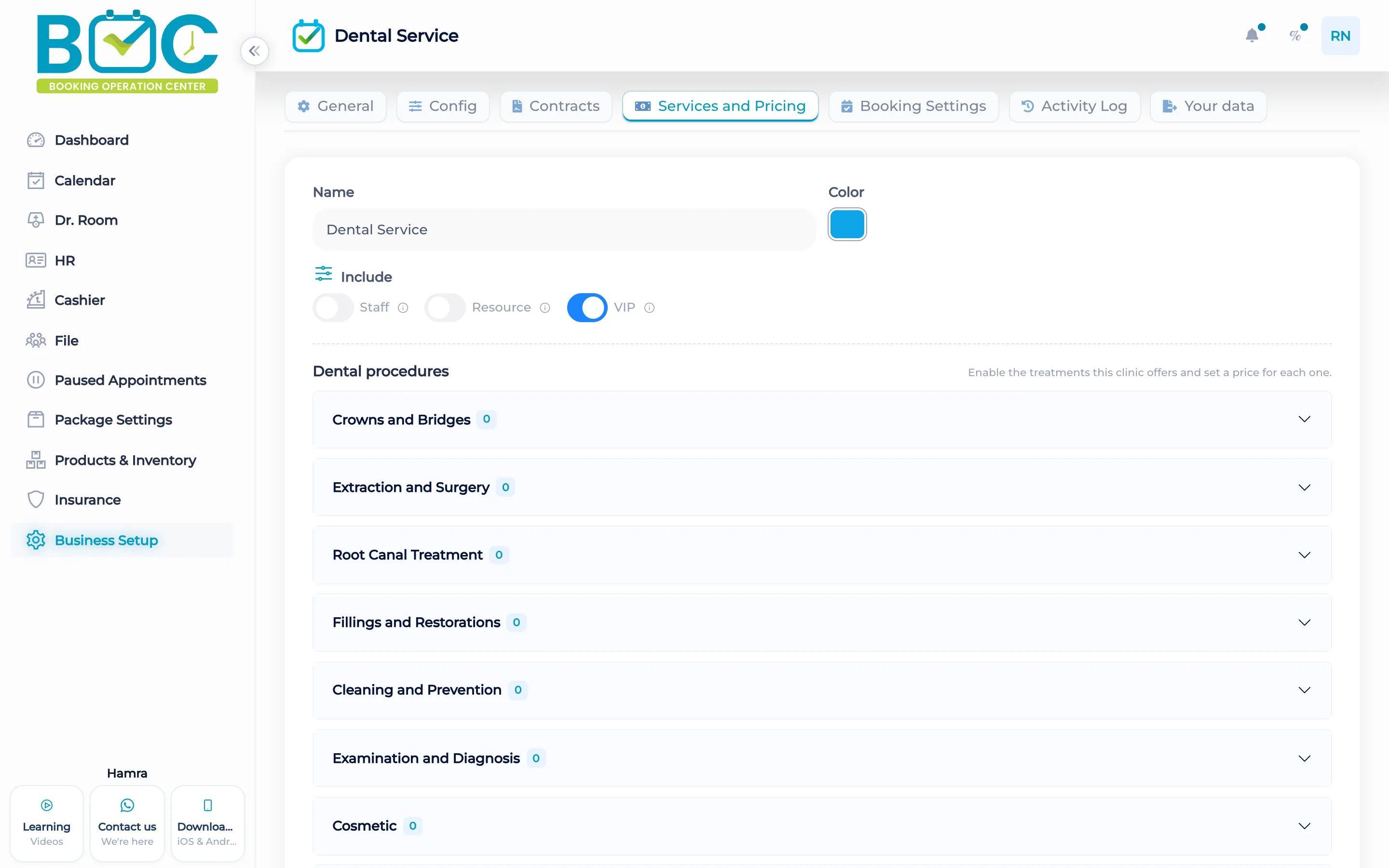Open the Activity Log tab
Viewport: 1389px width, 868px height.
click(x=1075, y=106)
